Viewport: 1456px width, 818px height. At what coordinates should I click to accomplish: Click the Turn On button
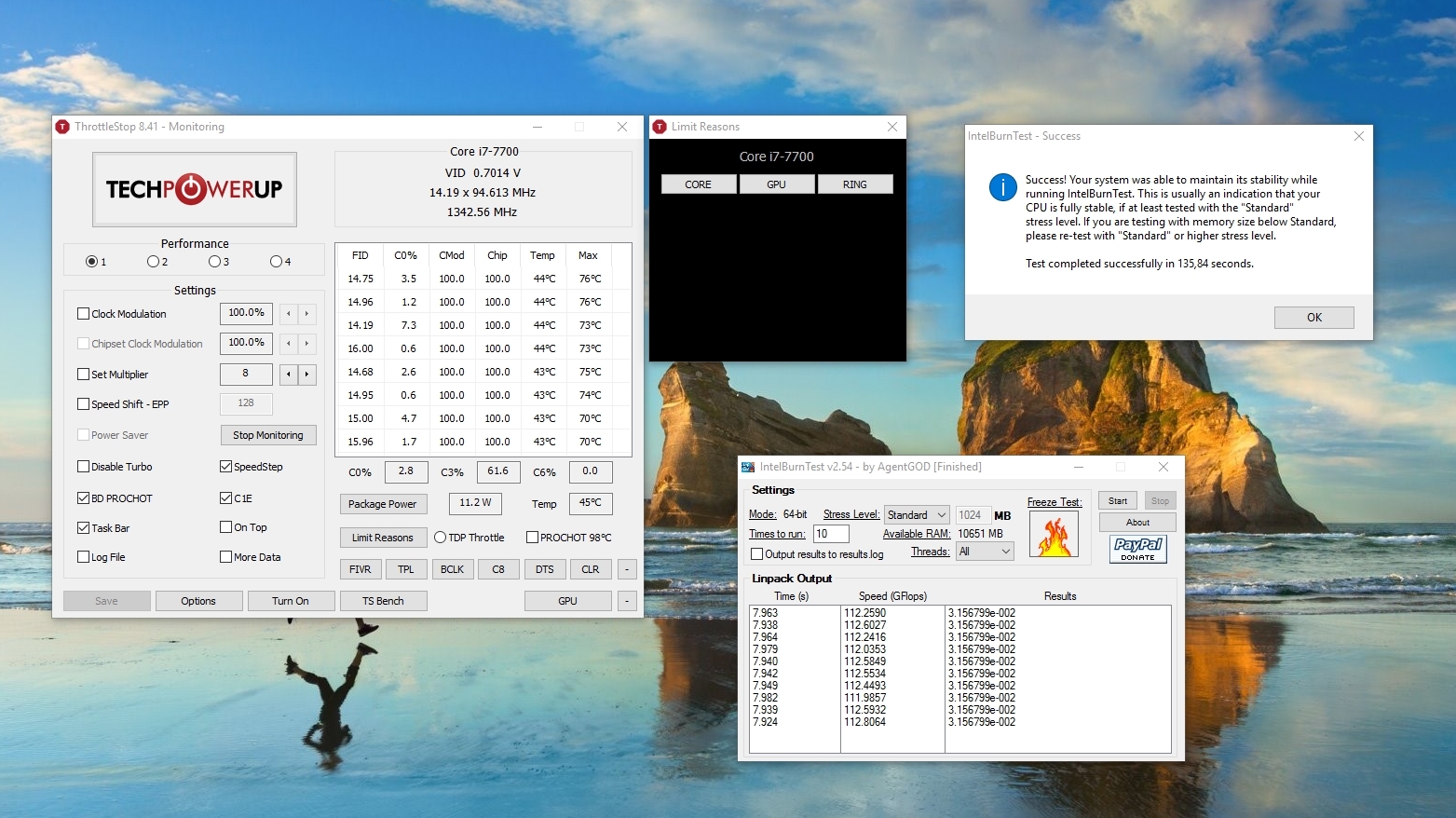[x=291, y=601]
